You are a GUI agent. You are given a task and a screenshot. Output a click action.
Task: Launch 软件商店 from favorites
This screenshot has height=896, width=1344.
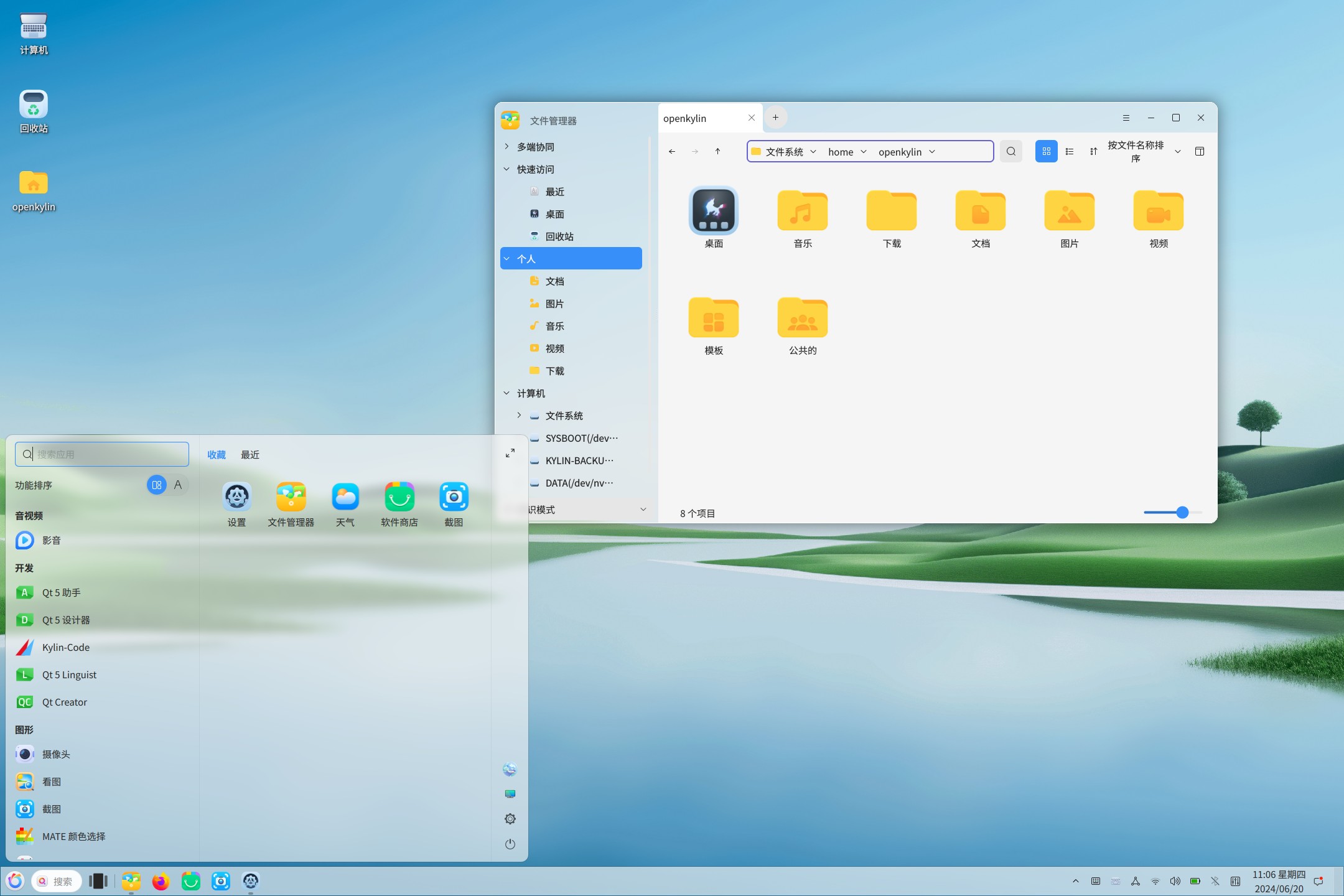tap(399, 505)
